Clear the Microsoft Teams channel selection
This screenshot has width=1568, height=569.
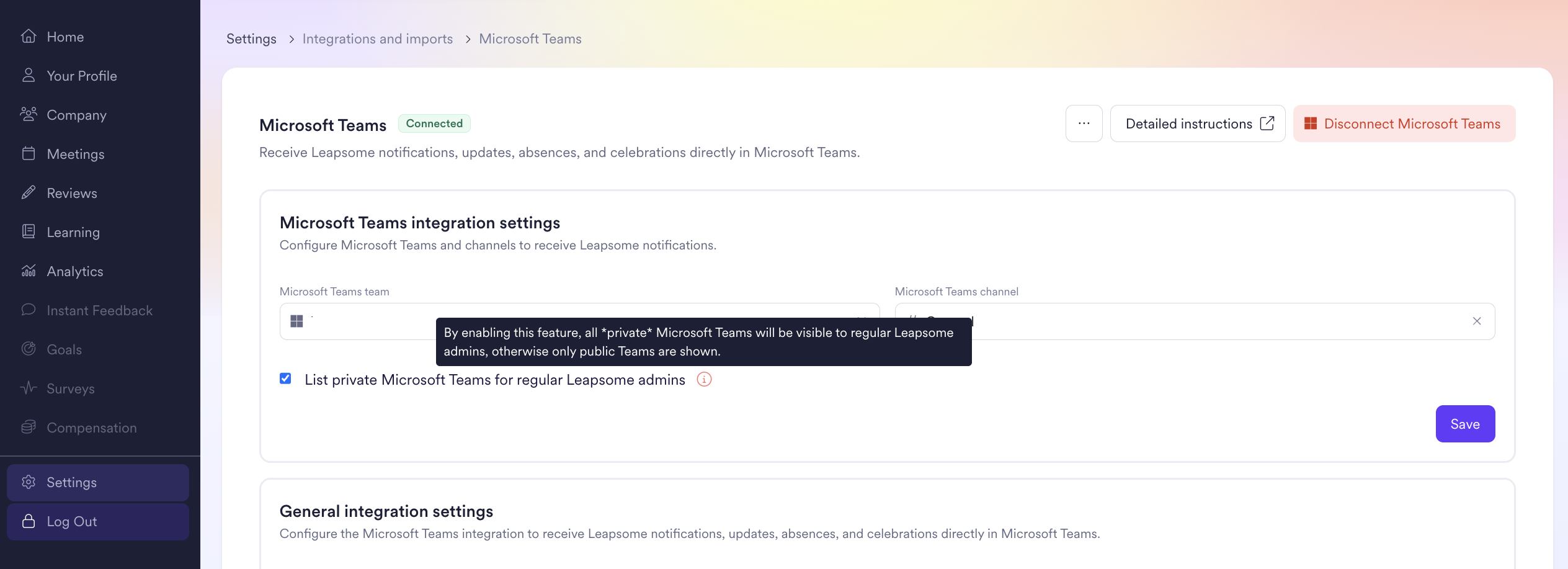coord(1477,321)
